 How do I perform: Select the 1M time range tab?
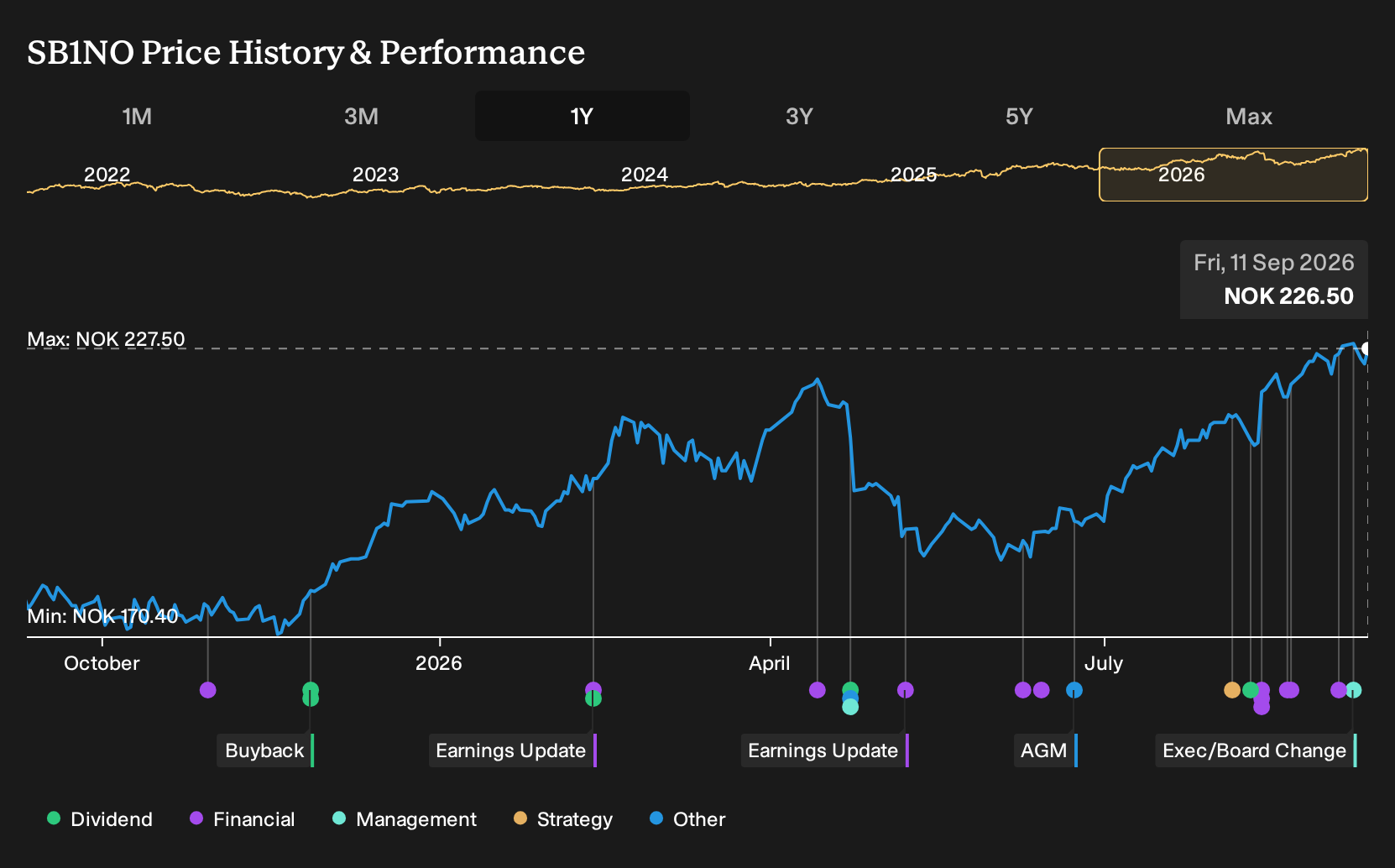coord(137,117)
